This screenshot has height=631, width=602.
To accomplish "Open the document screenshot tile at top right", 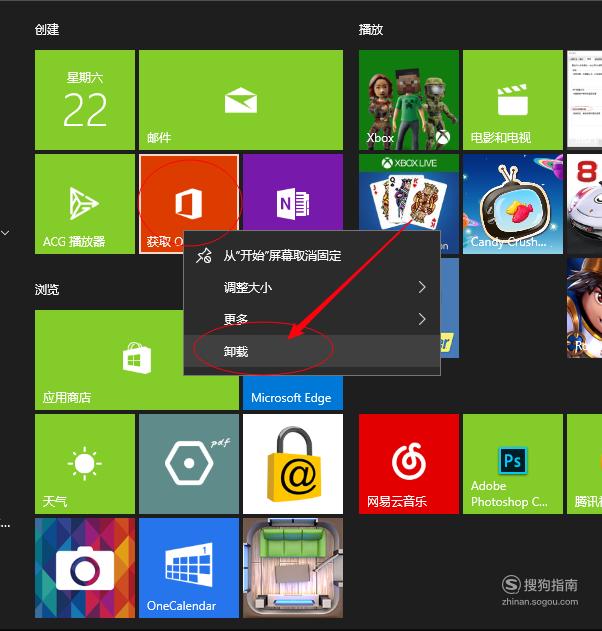I will point(584,99).
